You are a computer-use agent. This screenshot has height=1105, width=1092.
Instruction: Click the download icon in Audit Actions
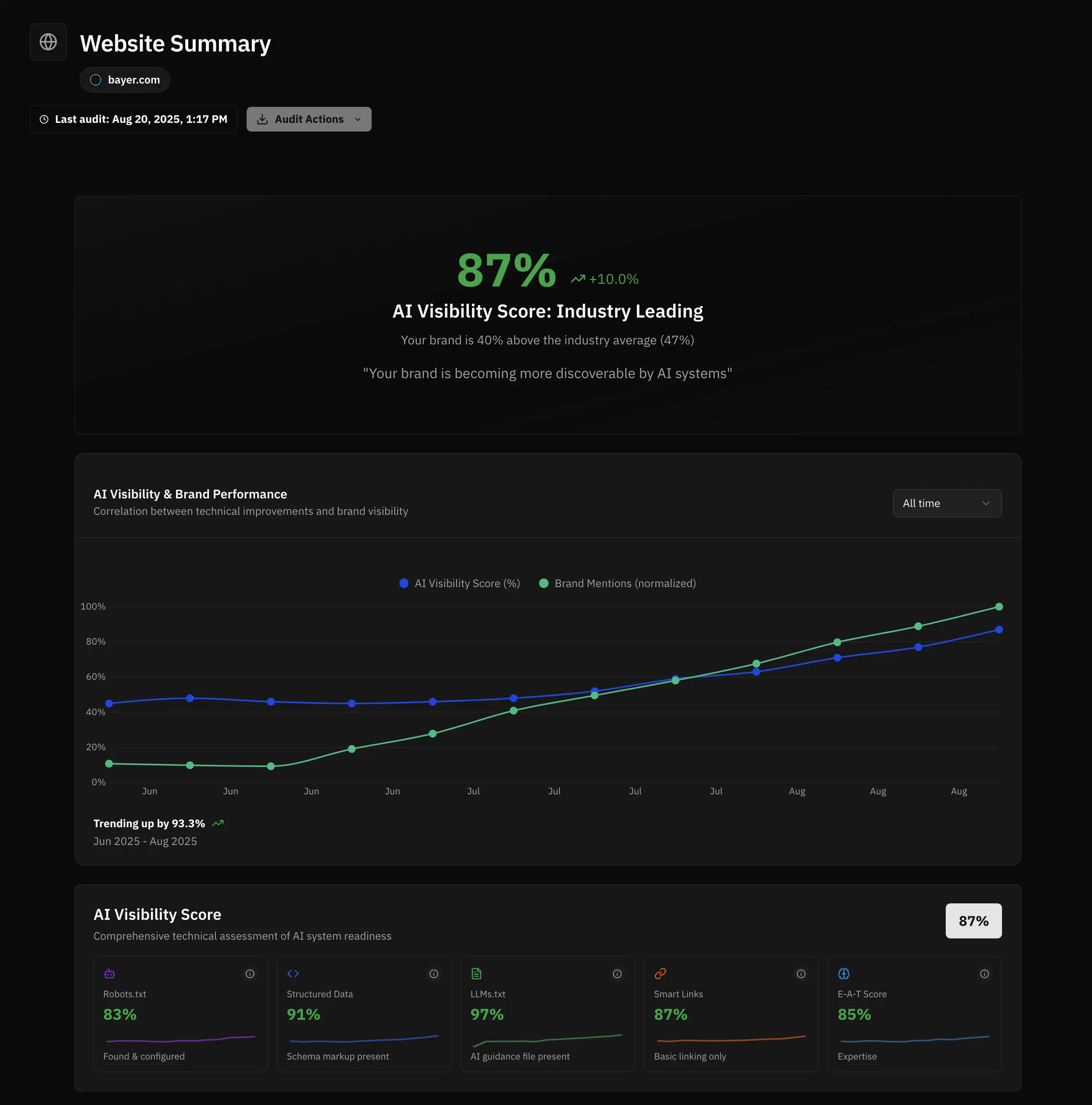tap(263, 119)
